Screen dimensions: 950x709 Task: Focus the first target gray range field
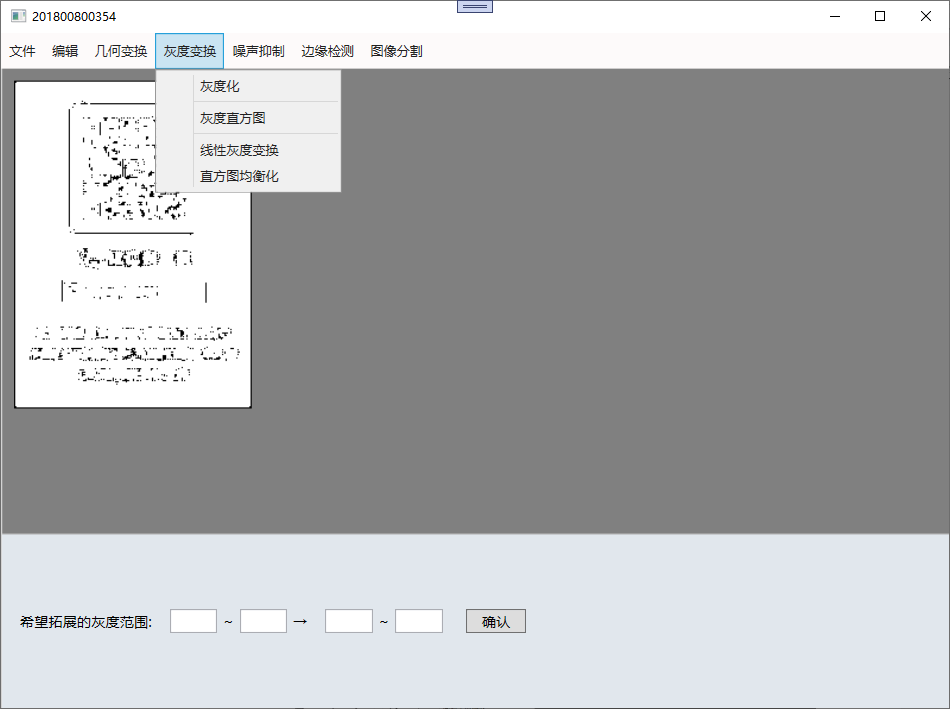pos(349,621)
